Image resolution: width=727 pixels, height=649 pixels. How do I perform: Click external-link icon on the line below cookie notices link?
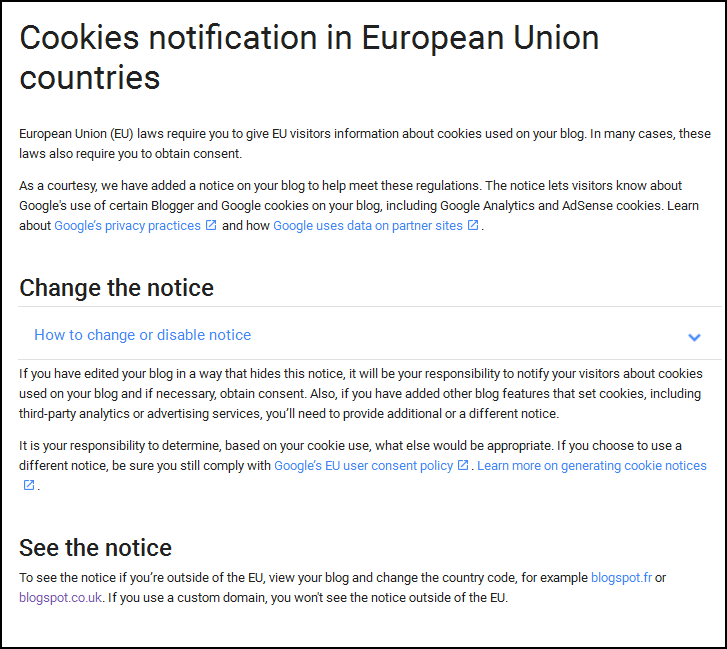pos(29,485)
